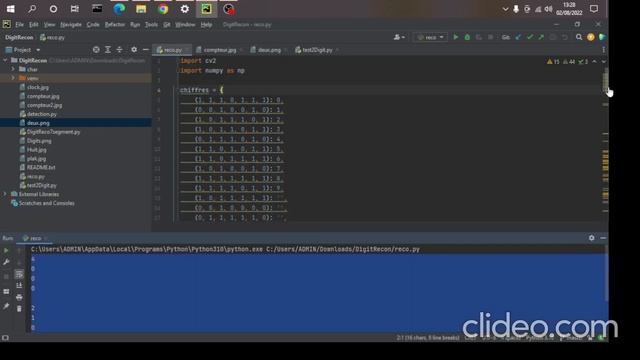Collapse the DigitRecon root folder
The width and height of the screenshot is (640, 360).
click(5, 60)
